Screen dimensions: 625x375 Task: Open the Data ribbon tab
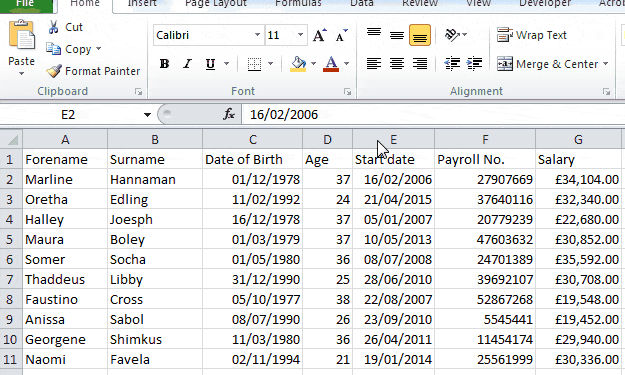point(362,4)
